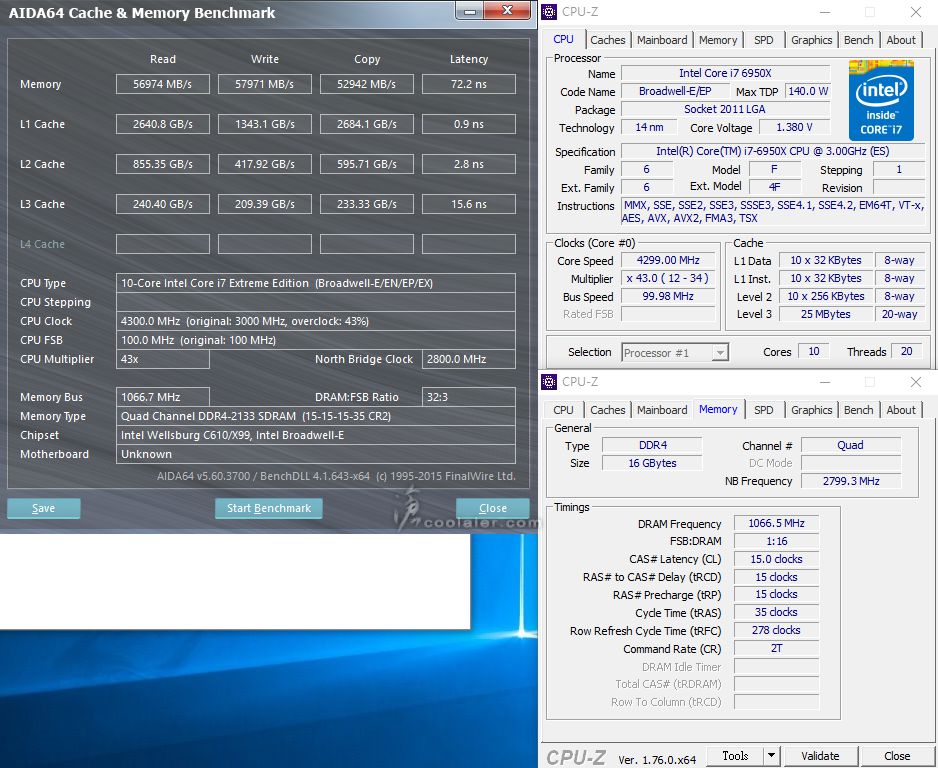Click the Memory Read 56974 MB/s field
Image resolution: width=938 pixels, height=768 pixels.
pyautogui.click(x=162, y=84)
